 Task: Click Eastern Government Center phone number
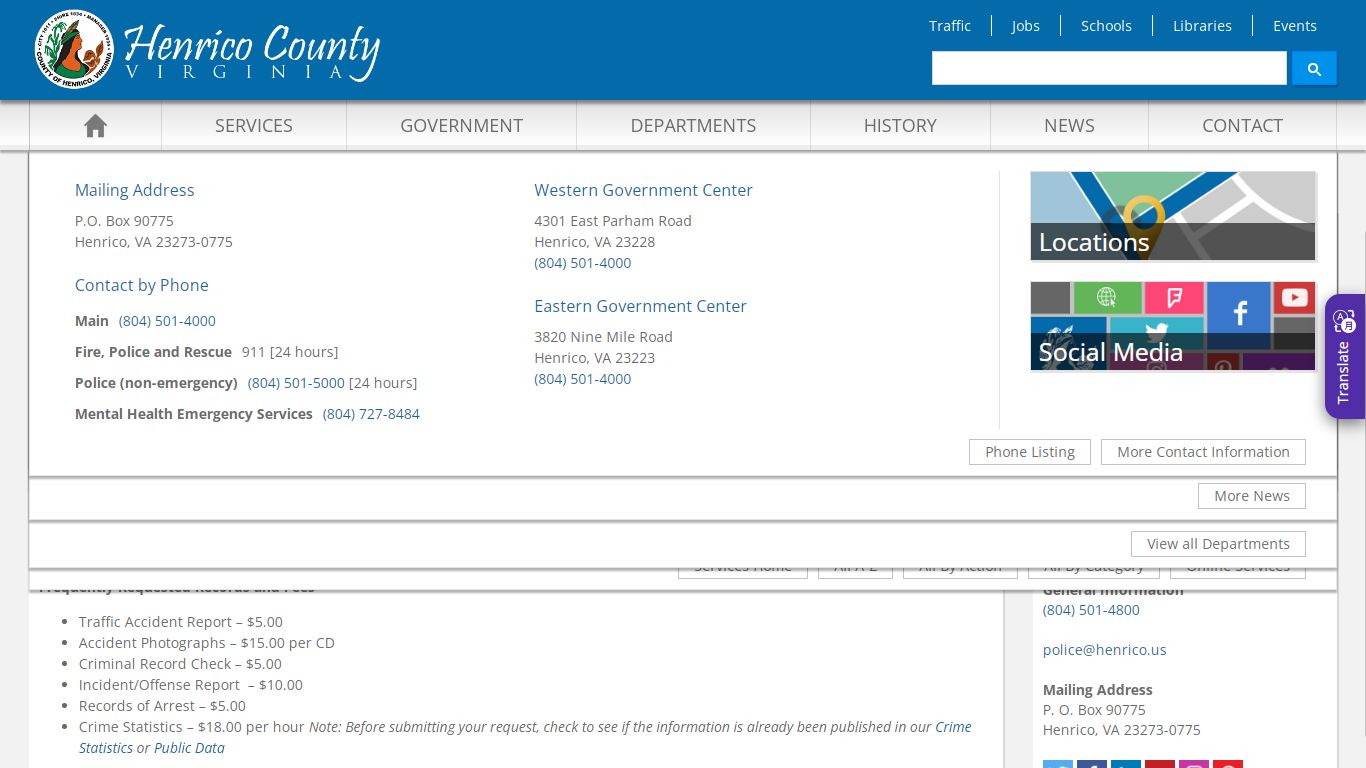tap(583, 379)
